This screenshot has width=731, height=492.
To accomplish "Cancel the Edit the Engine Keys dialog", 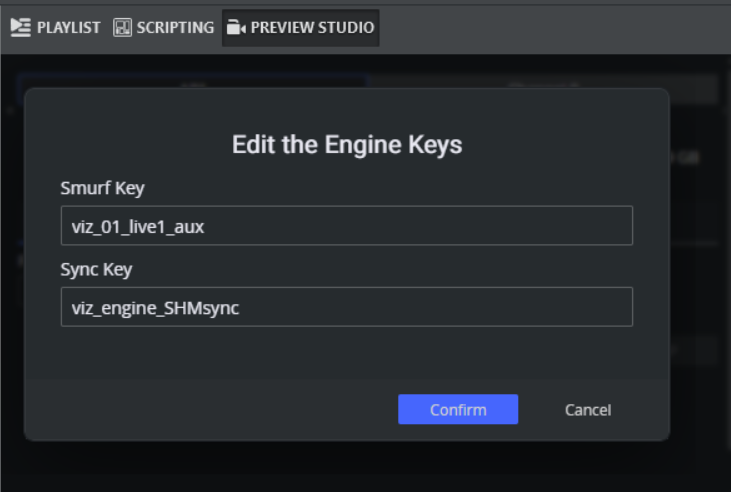I will (x=588, y=409).
